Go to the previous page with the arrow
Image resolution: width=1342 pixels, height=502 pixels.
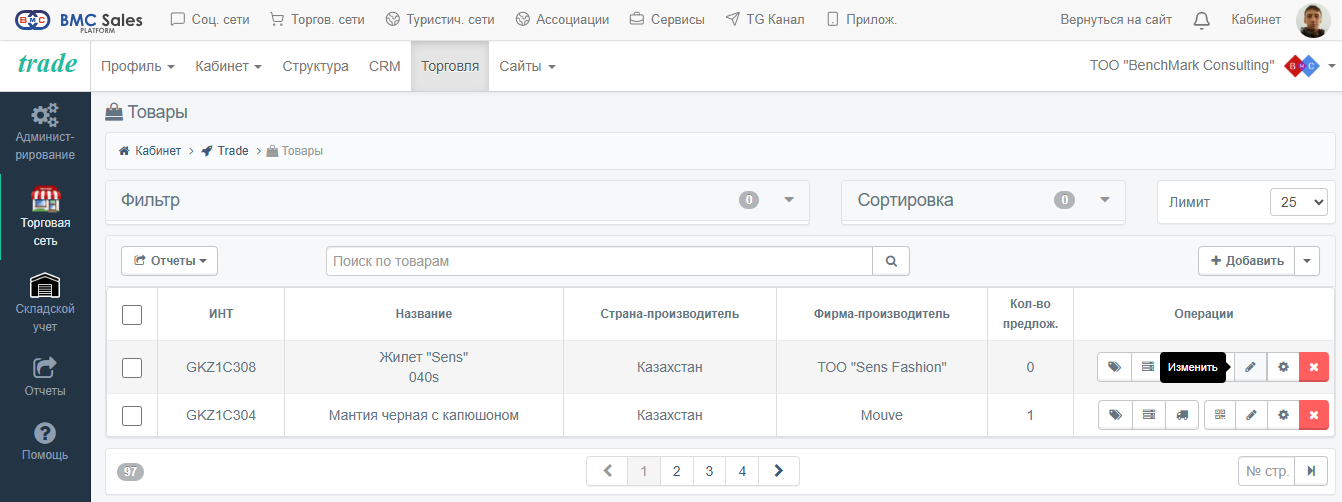pyautogui.click(x=607, y=471)
